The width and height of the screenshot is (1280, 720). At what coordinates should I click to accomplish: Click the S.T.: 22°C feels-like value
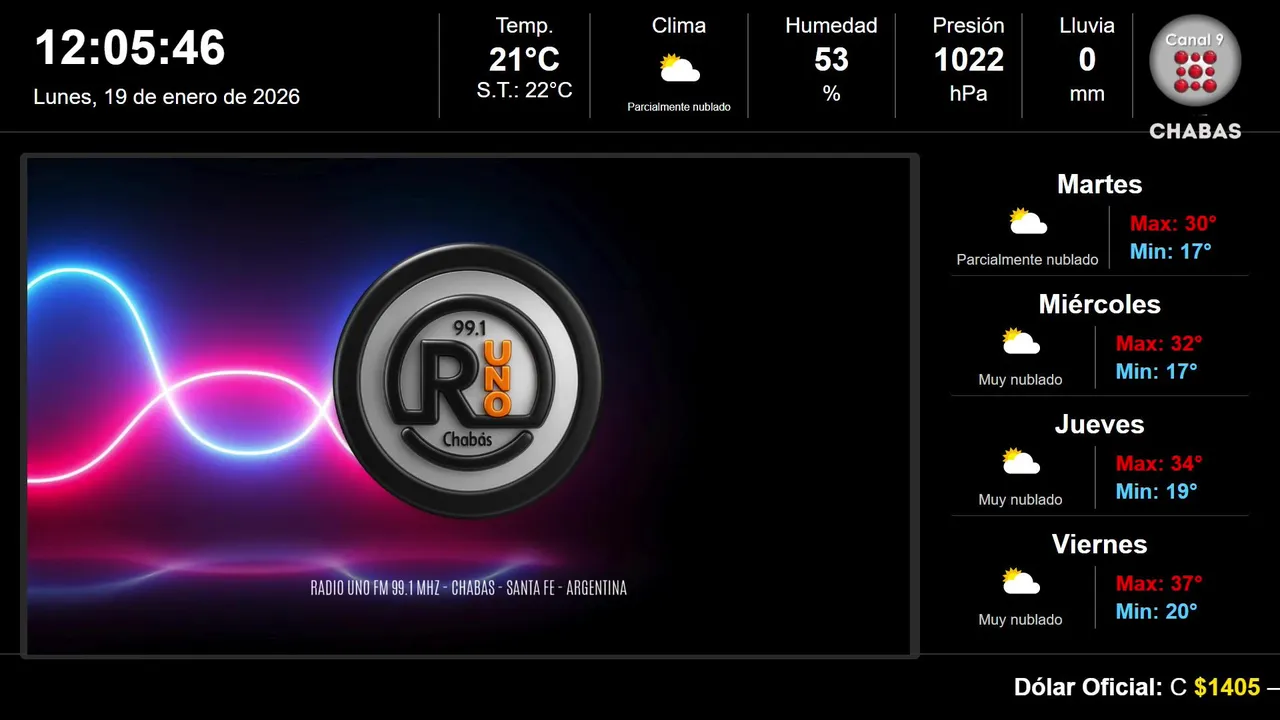pyautogui.click(x=524, y=90)
